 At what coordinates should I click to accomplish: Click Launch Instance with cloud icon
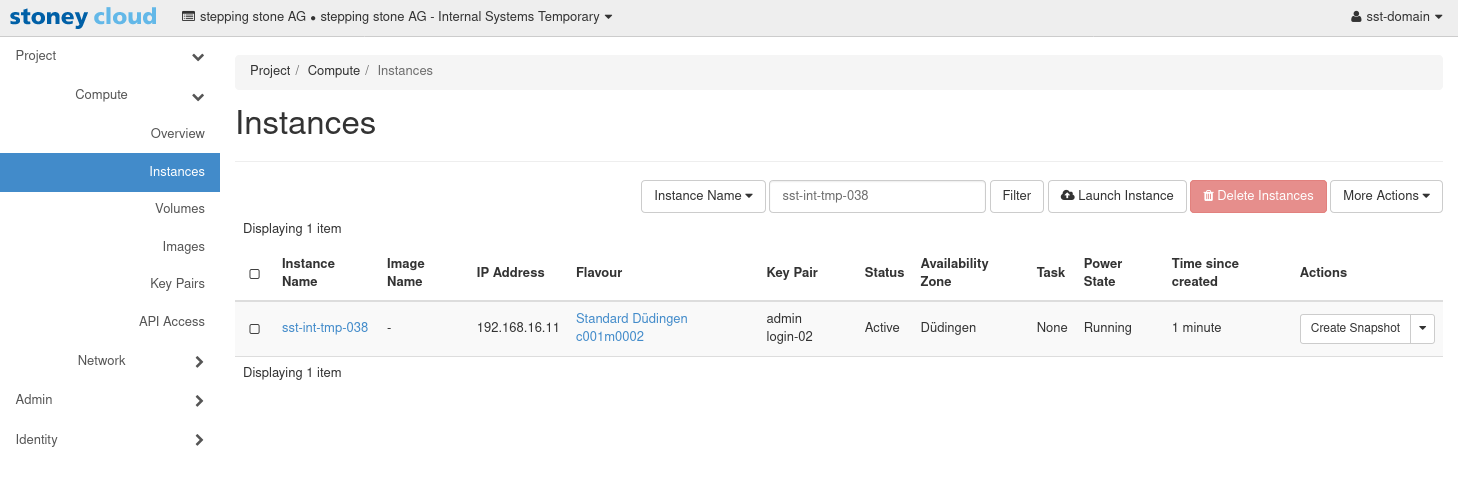pos(1117,196)
